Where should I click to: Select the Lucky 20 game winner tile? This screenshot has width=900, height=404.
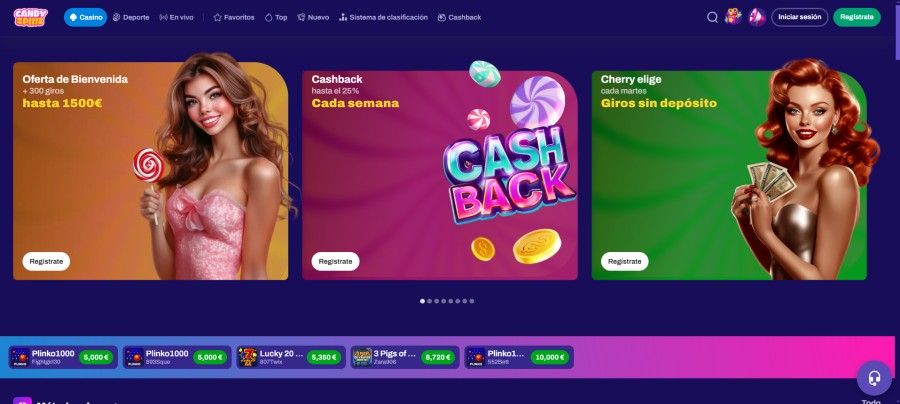(291, 357)
